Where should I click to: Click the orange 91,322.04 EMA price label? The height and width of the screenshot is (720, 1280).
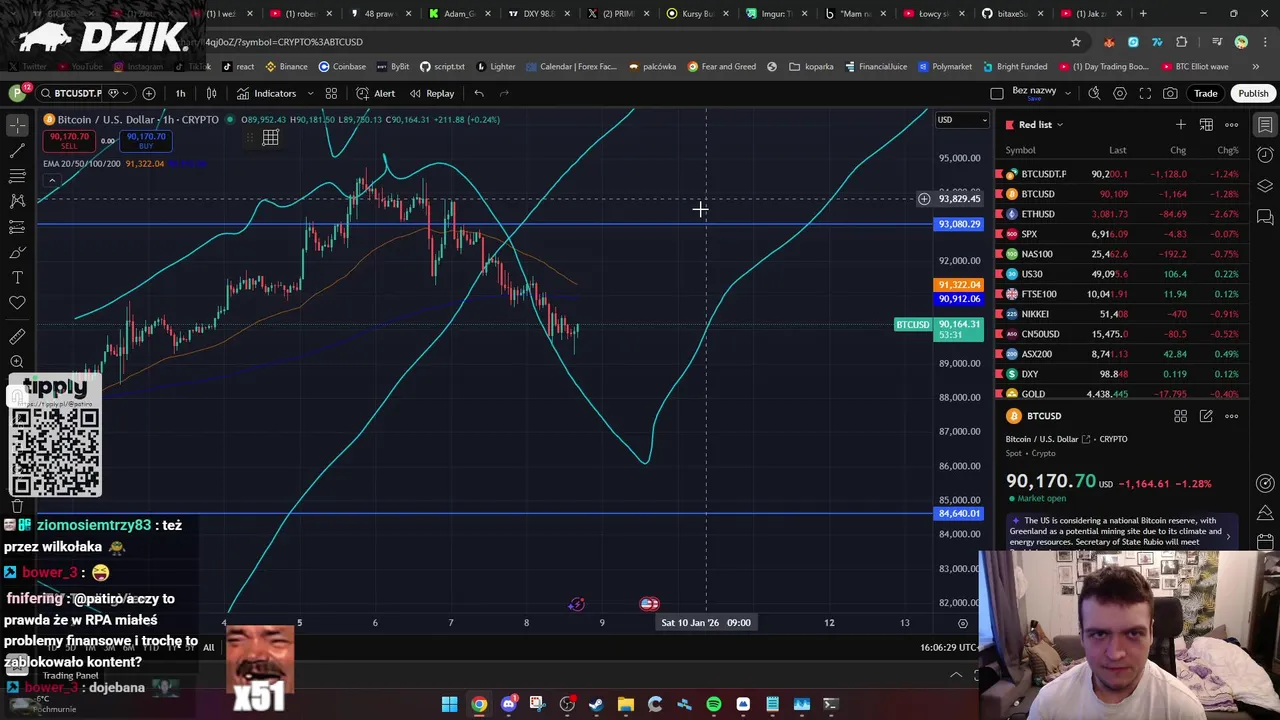(959, 285)
